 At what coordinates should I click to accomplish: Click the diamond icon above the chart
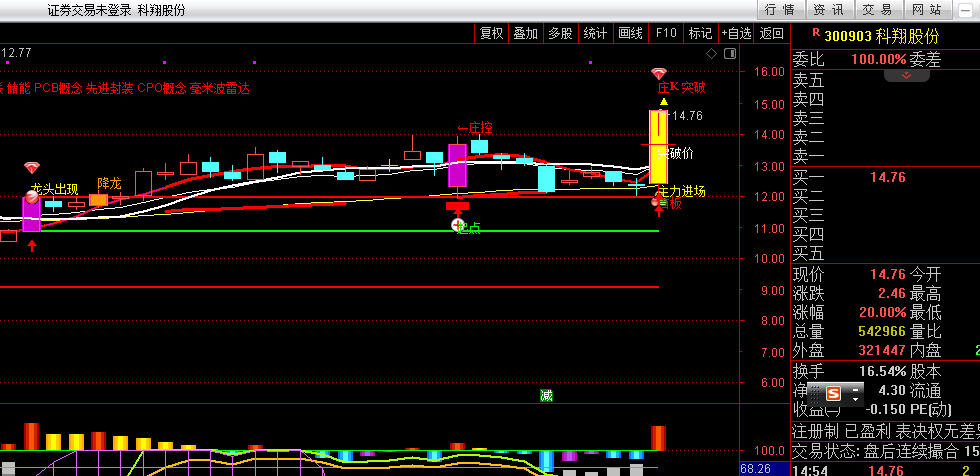[711, 53]
